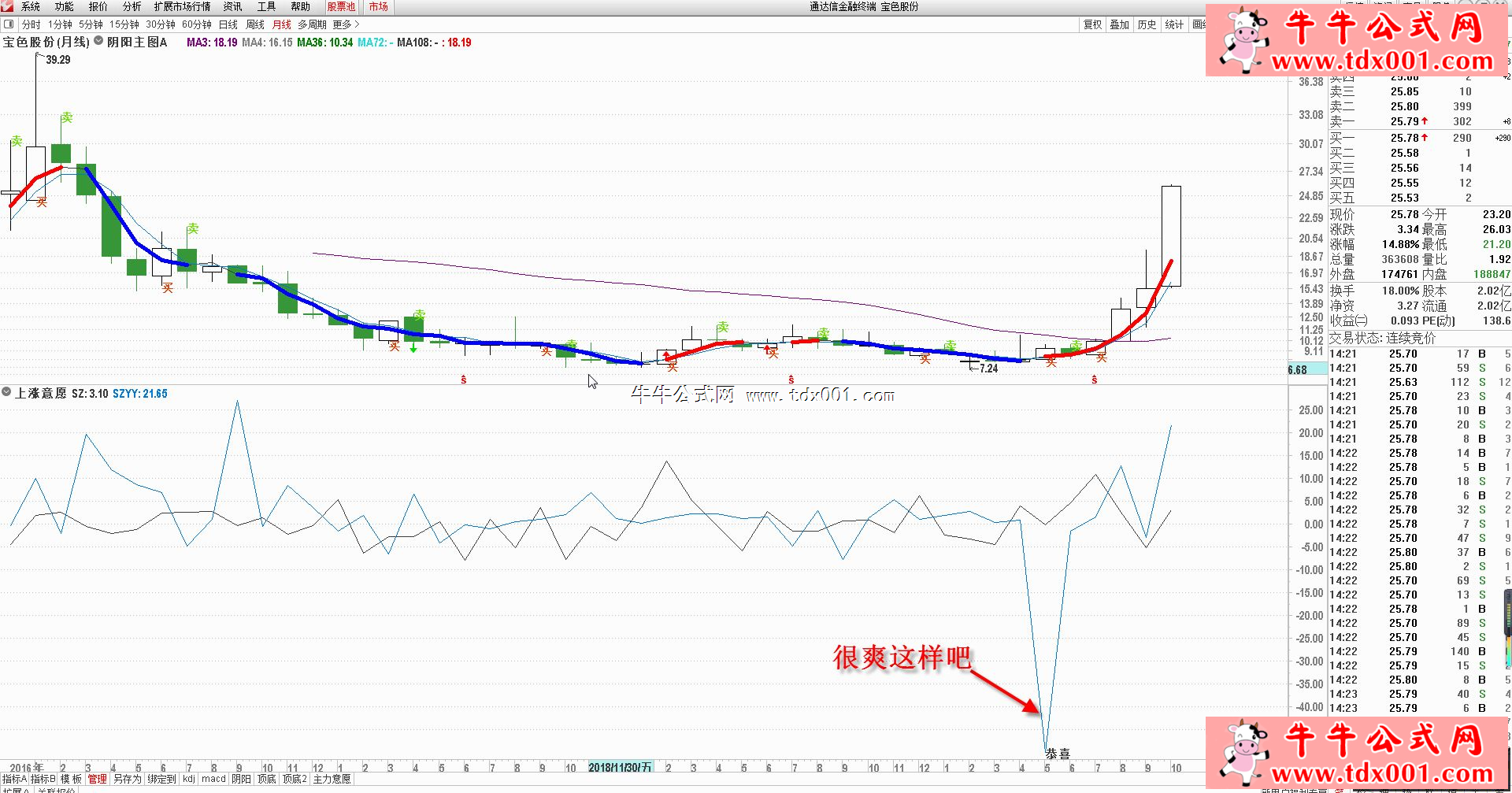
Task: Click the 涨幅 value 14.88%
Action: 1400,244
